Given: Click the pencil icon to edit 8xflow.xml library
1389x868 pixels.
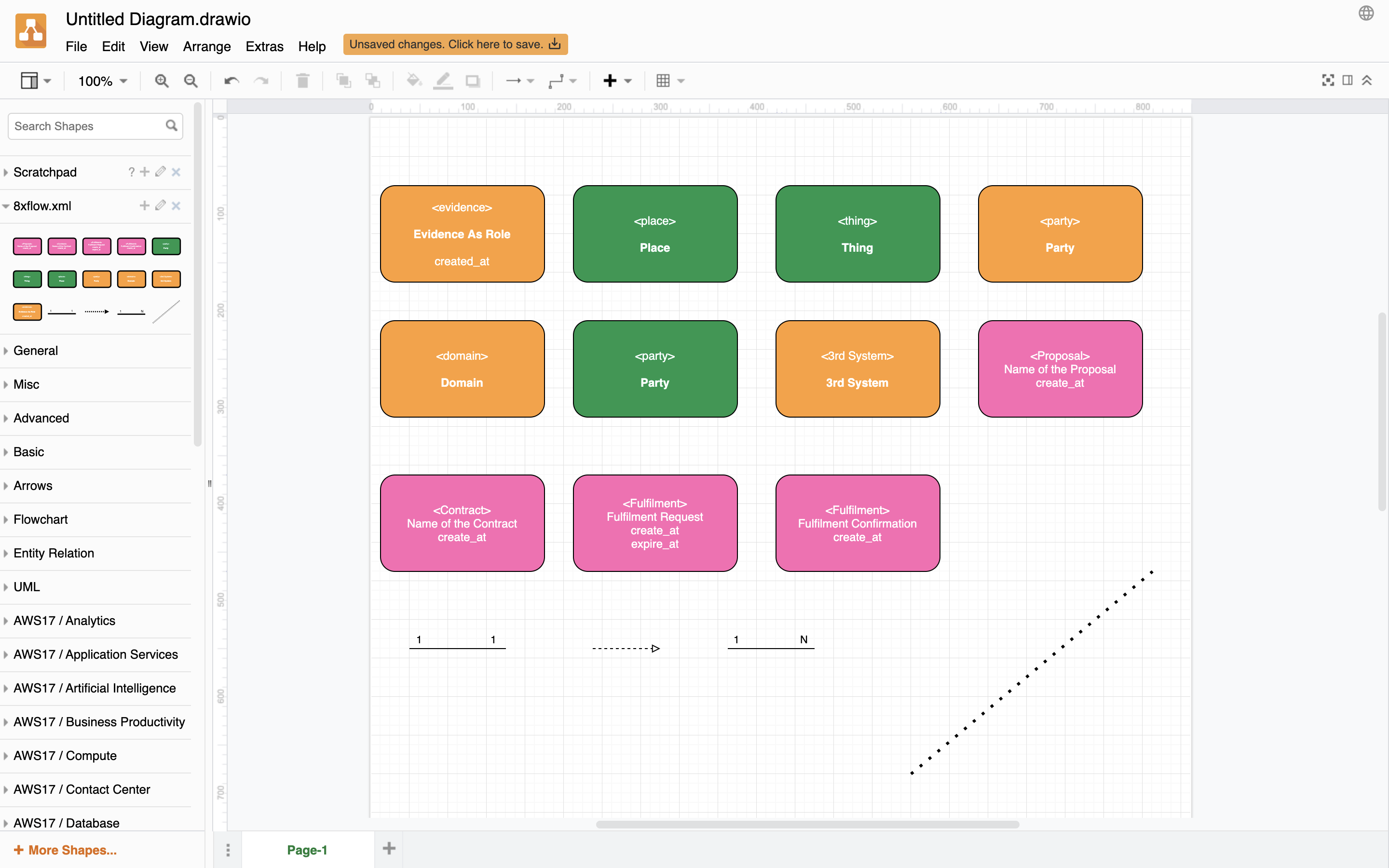Looking at the screenshot, I should pos(161,205).
